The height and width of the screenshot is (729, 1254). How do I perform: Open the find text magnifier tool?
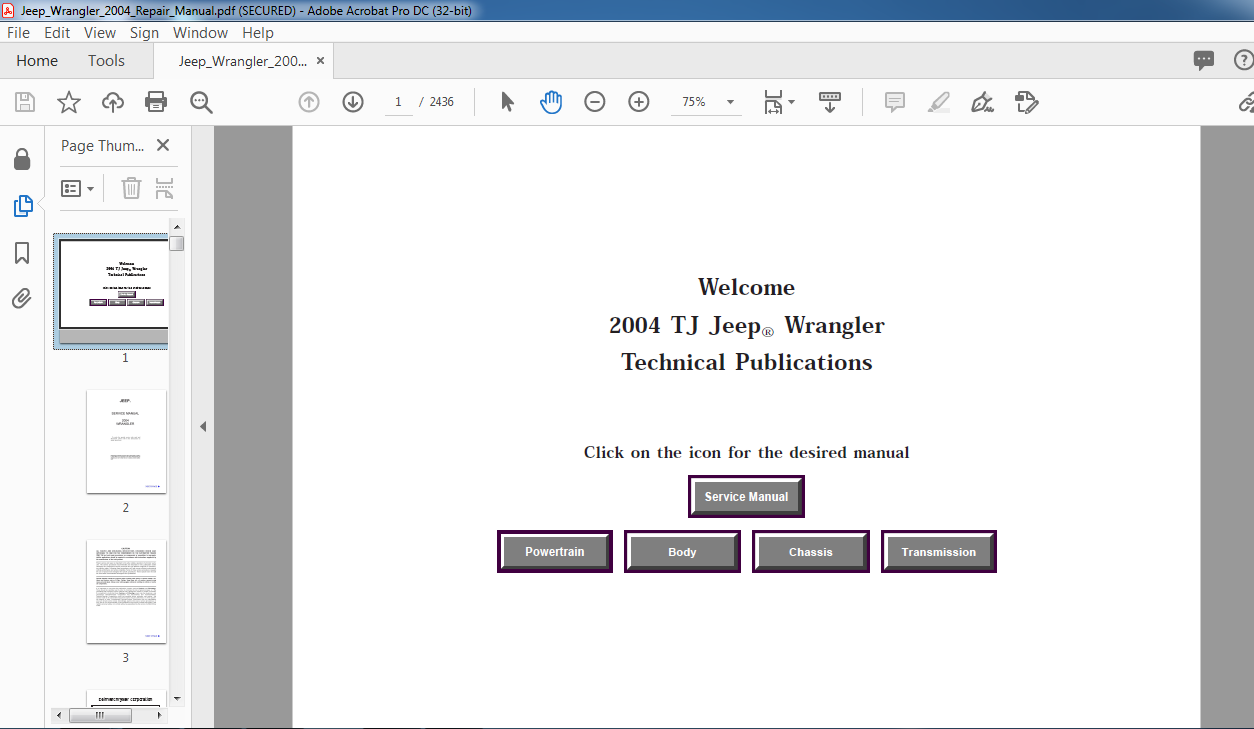201,102
